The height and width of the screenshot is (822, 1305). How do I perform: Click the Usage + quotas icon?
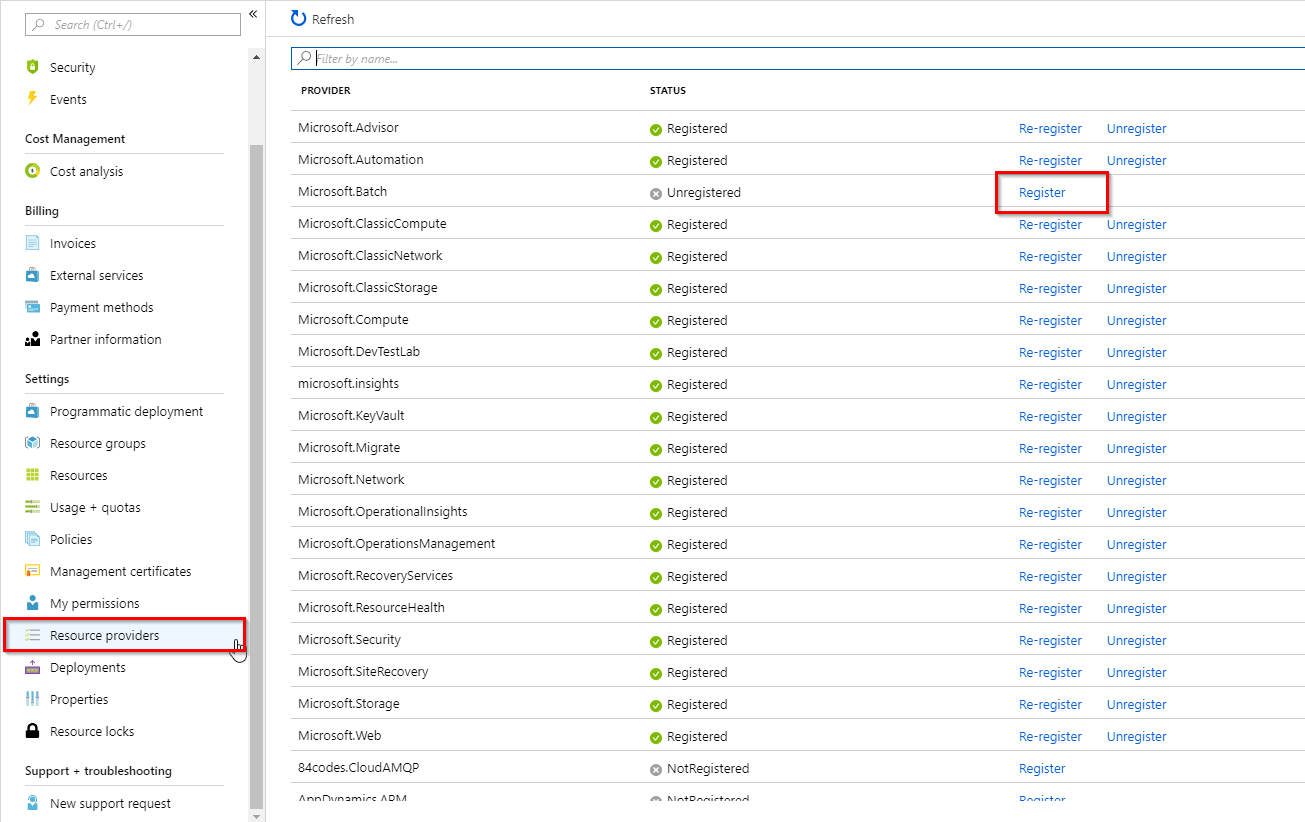point(32,507)
